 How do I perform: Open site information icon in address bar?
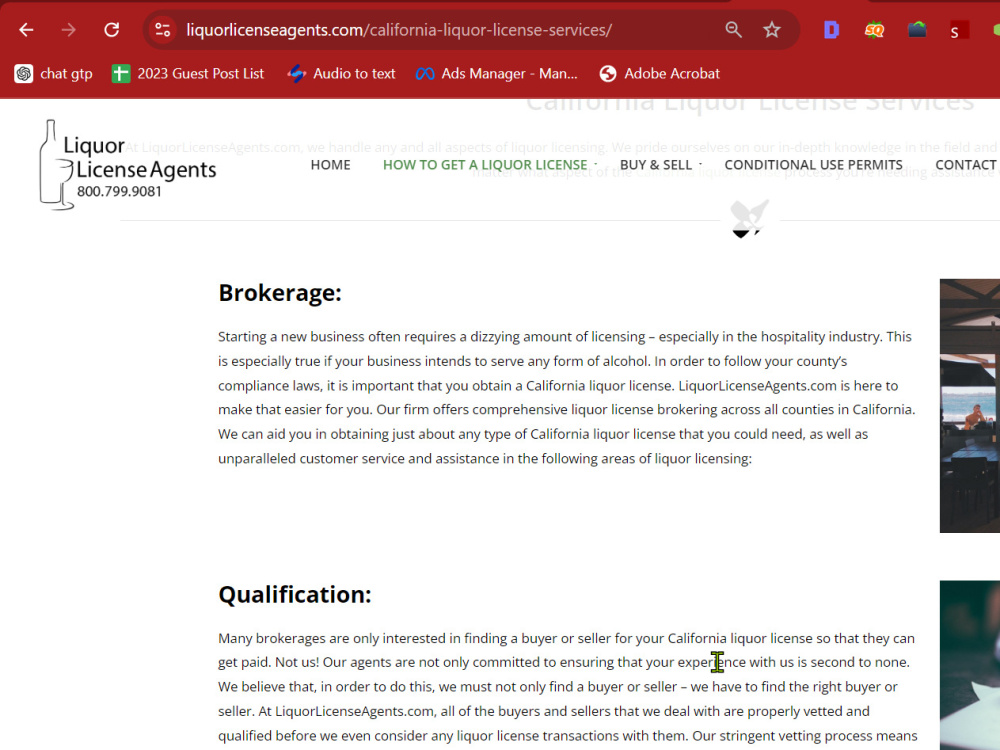[163, 30]
